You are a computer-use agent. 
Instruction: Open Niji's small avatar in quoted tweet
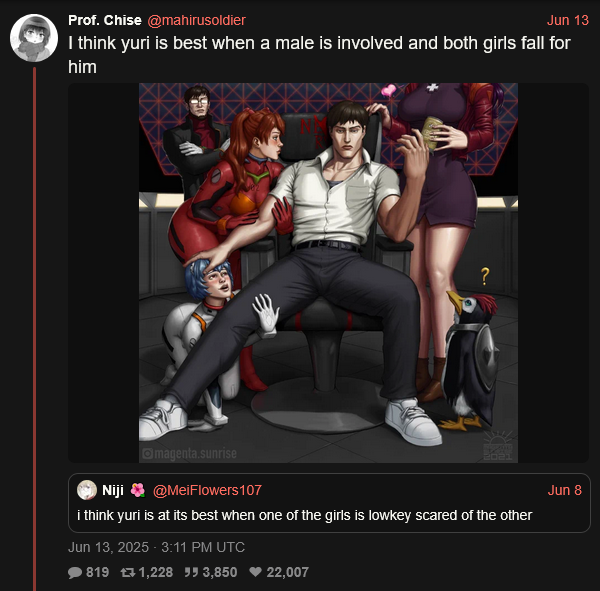tap(87, 490)
